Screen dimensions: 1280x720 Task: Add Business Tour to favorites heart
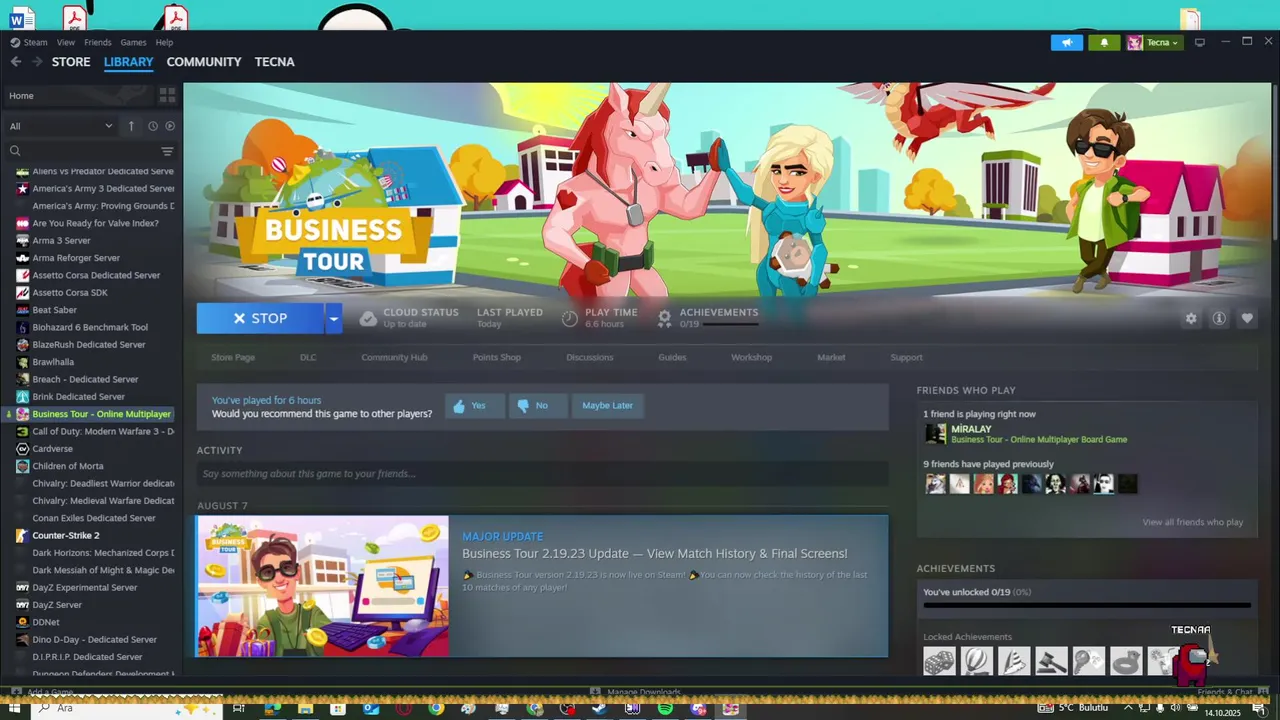click(x=1247, y=318)
